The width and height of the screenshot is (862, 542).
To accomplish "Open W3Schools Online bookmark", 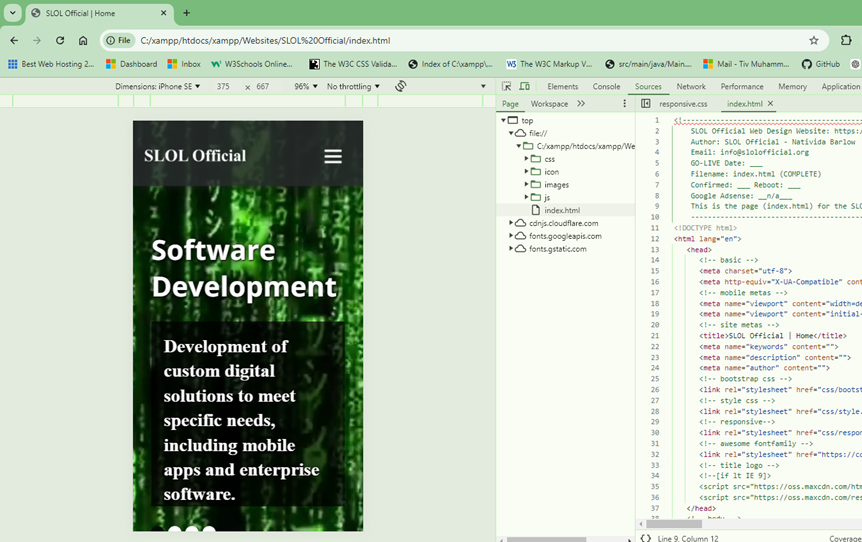I will (x=252, y=64).
